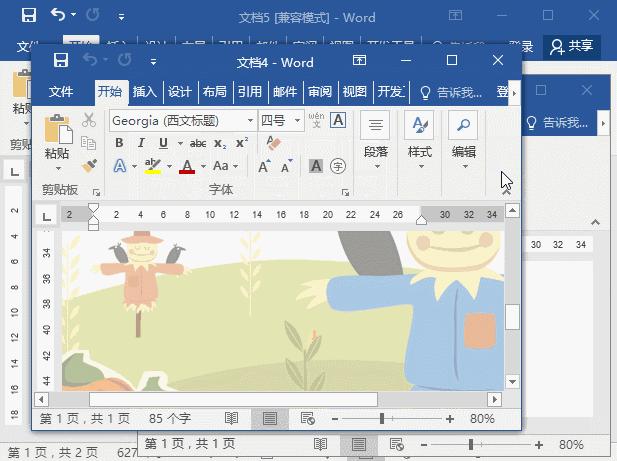Expand the 段落 paragraph group
The image size is (617, 461).
tap(376, 142)
